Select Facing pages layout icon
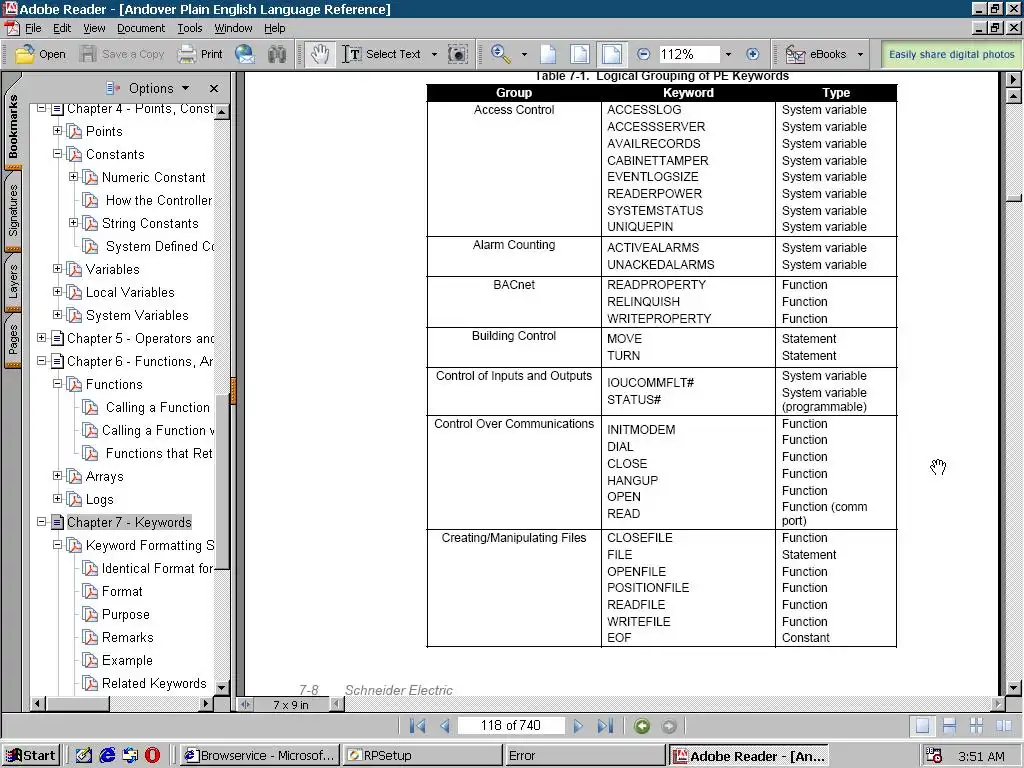Image resolution: width=1024 pixels, height=768 pixels. (1004, 726)
